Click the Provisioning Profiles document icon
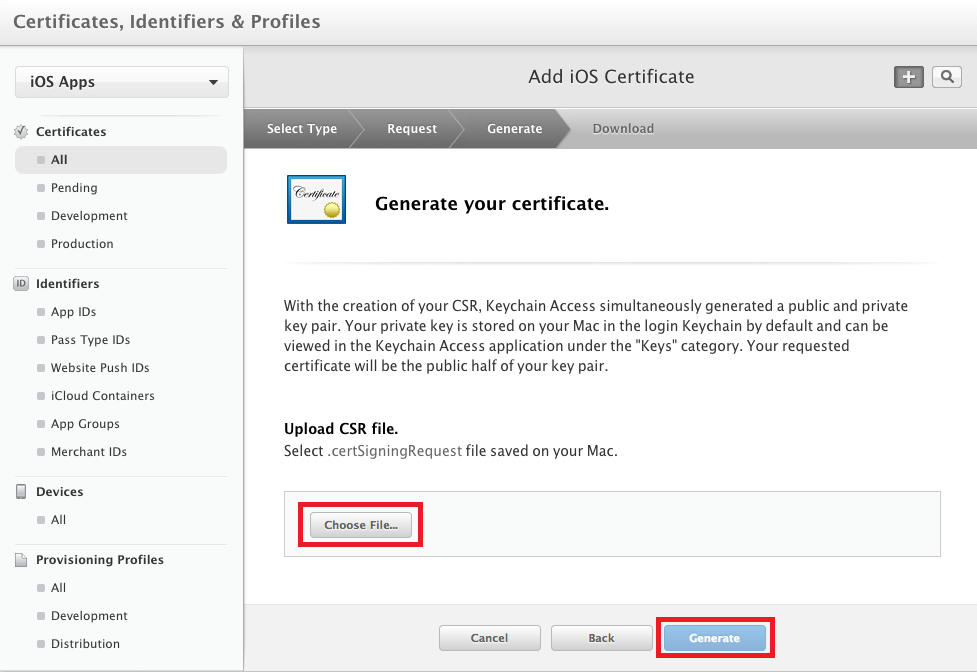Image resolution: width=977 pixels, height=672 pixels. [x=21, y=559]
